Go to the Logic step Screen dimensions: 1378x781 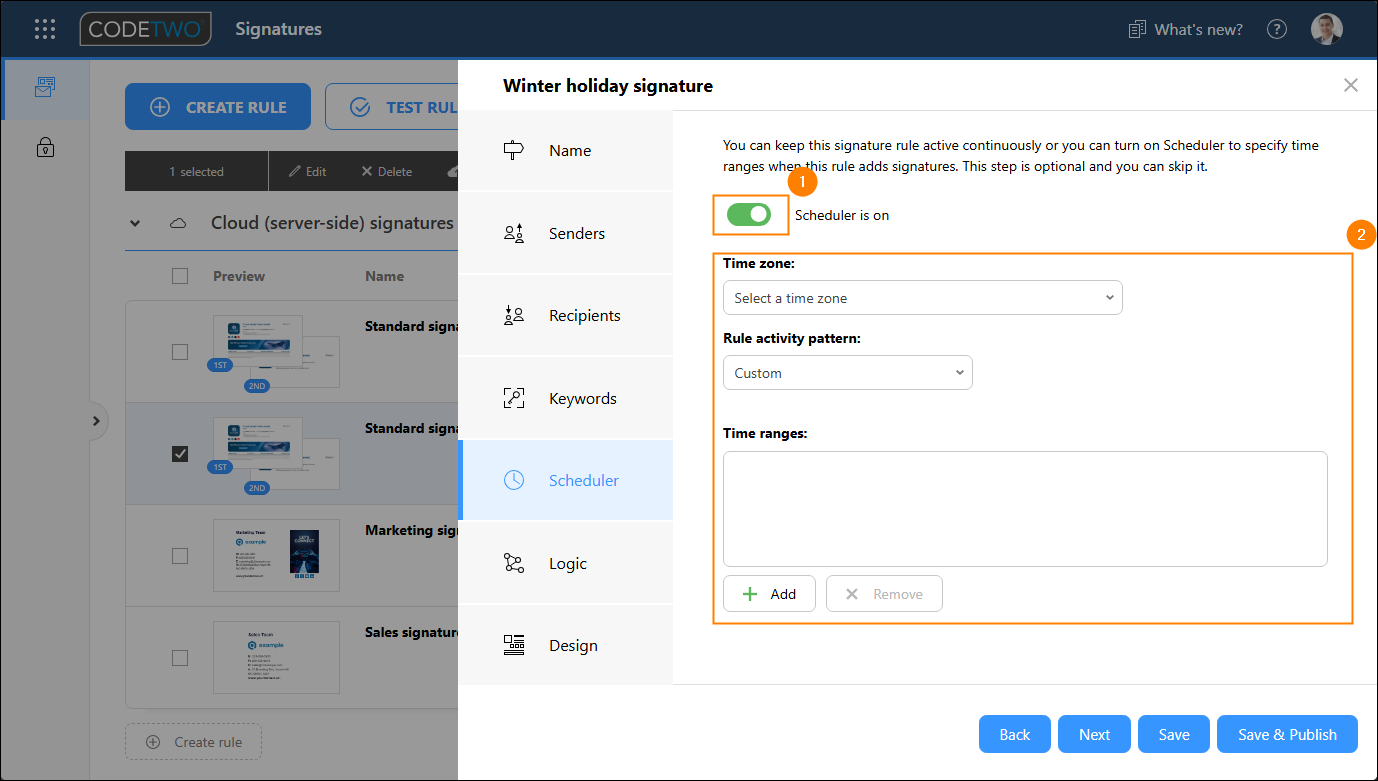tap(566, 563)
